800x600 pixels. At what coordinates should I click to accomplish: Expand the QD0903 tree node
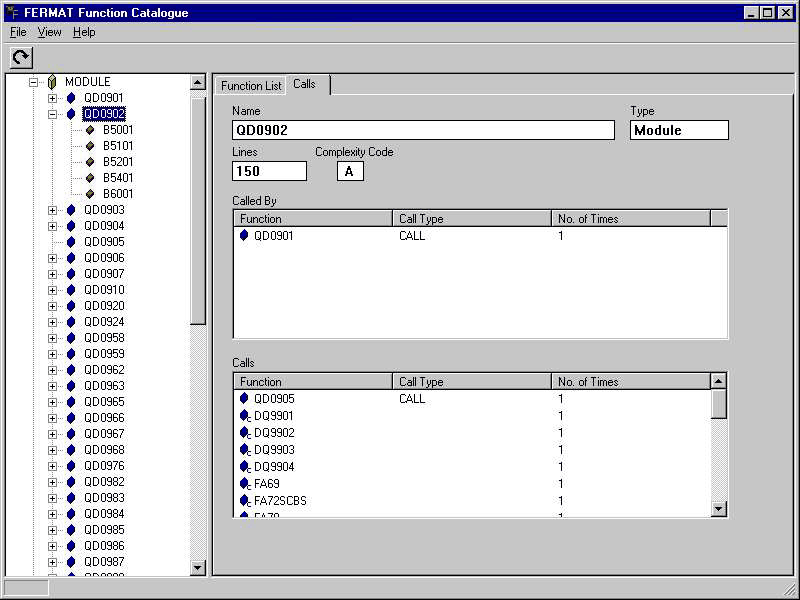(x=53, y=210)
